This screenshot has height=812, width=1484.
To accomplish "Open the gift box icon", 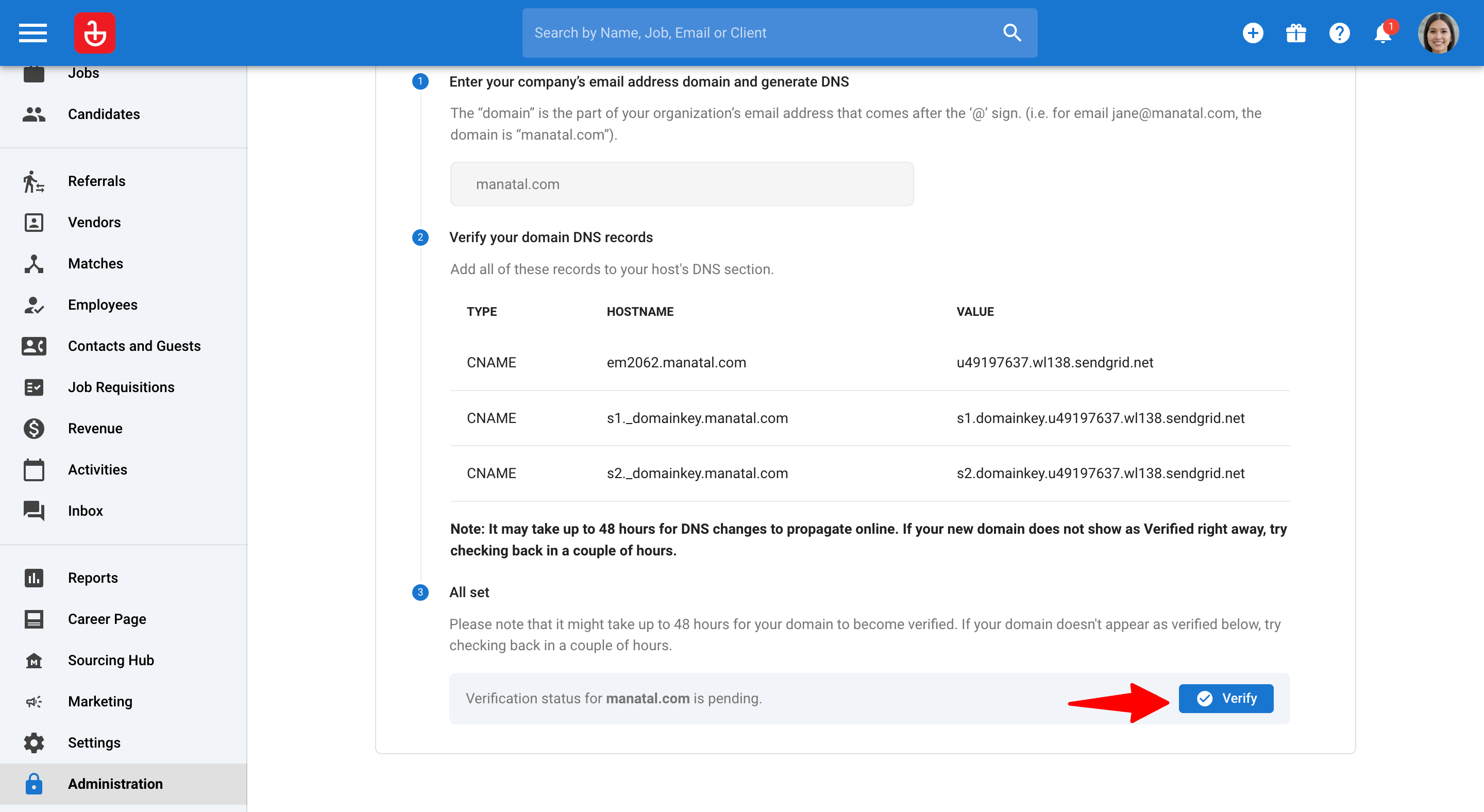I will click(1295, 33).
